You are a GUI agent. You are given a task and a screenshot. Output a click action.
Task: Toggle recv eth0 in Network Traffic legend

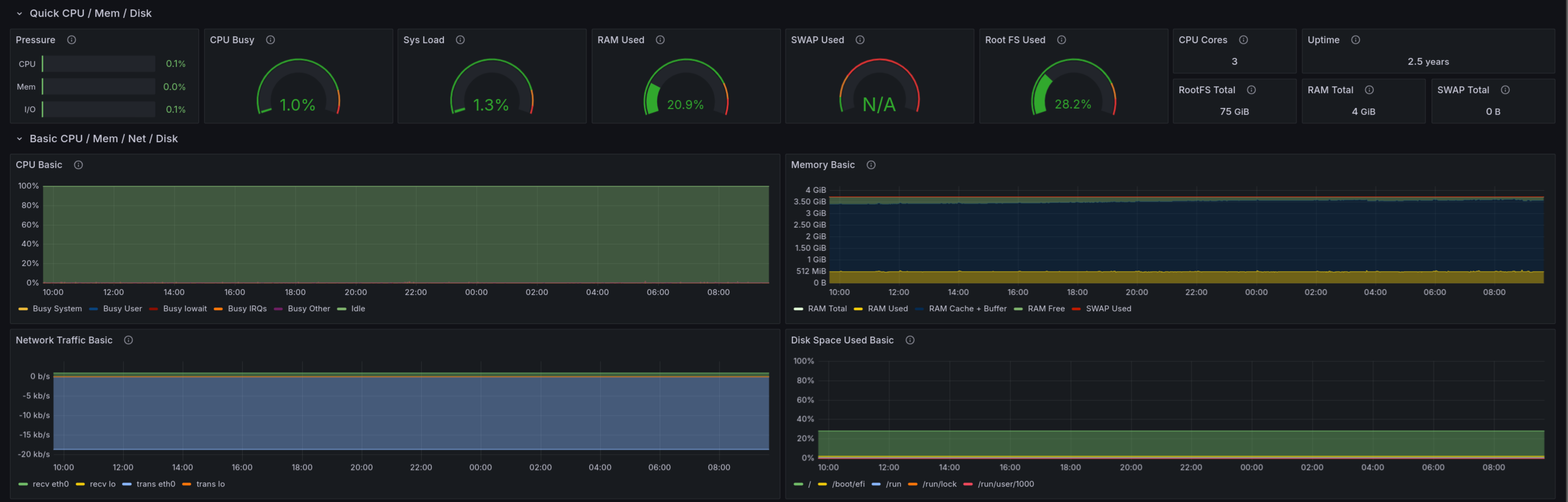[x=51, y=484]
